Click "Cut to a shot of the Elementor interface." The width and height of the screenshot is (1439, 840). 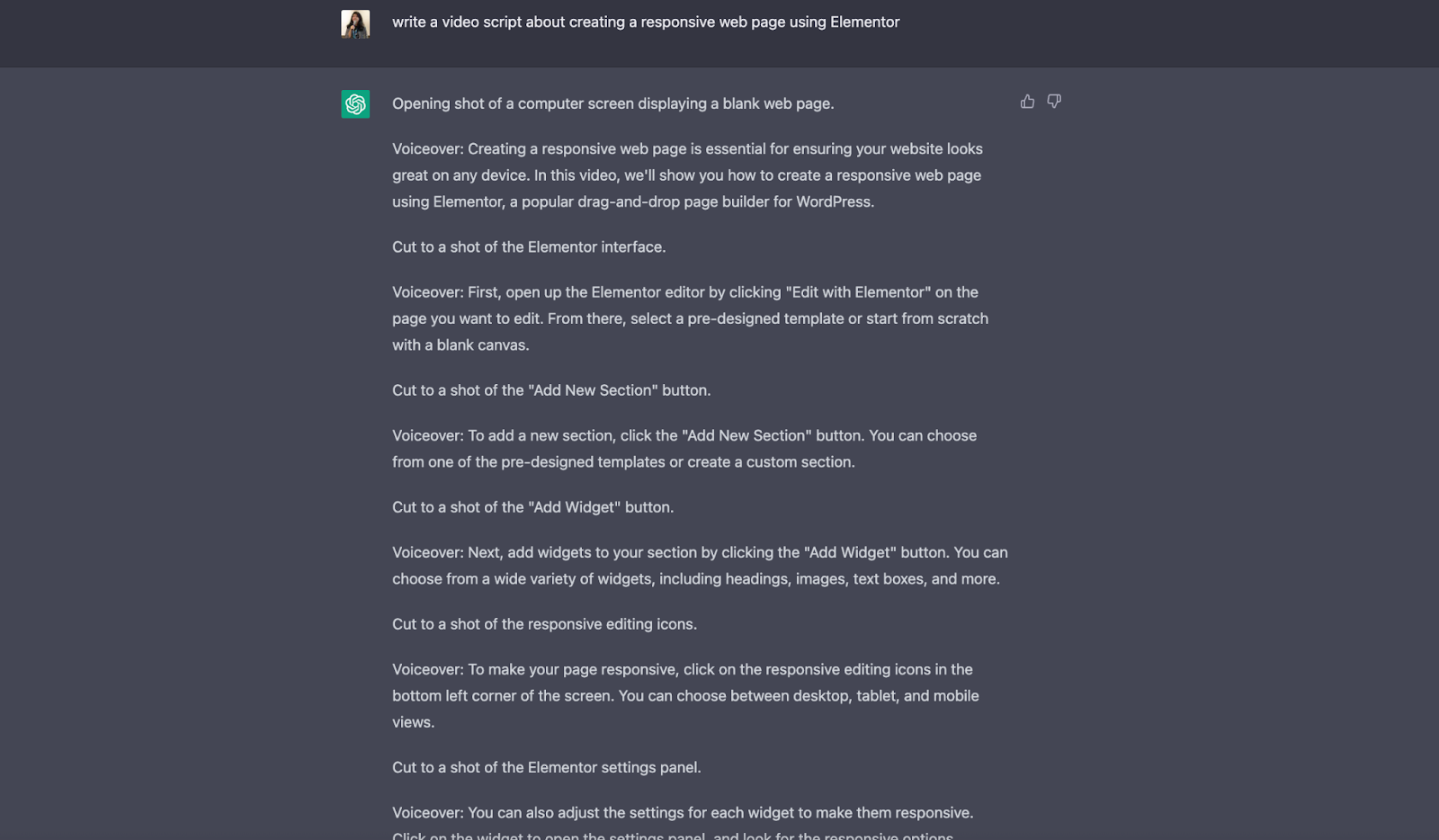(x=529, y=246)
